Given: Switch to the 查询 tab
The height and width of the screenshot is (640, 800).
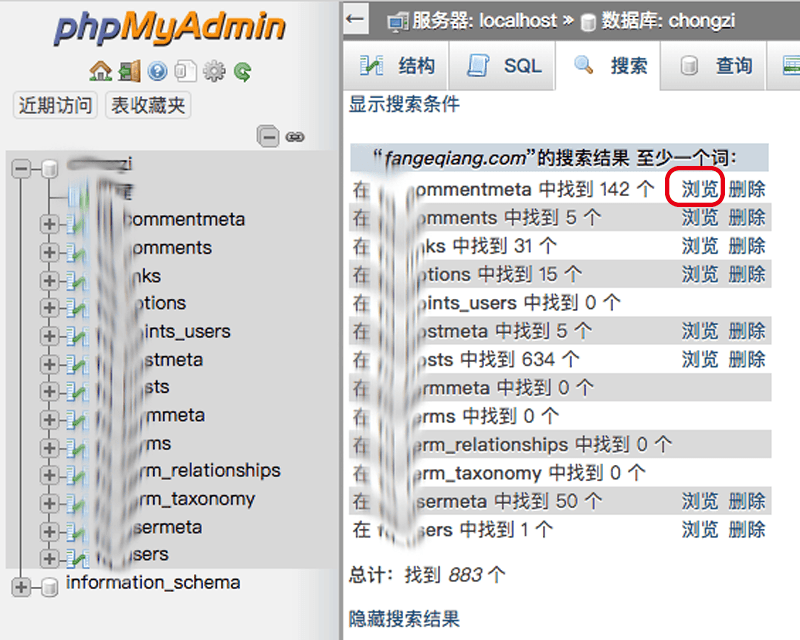Looking at the screenshot, I should 714,66.
